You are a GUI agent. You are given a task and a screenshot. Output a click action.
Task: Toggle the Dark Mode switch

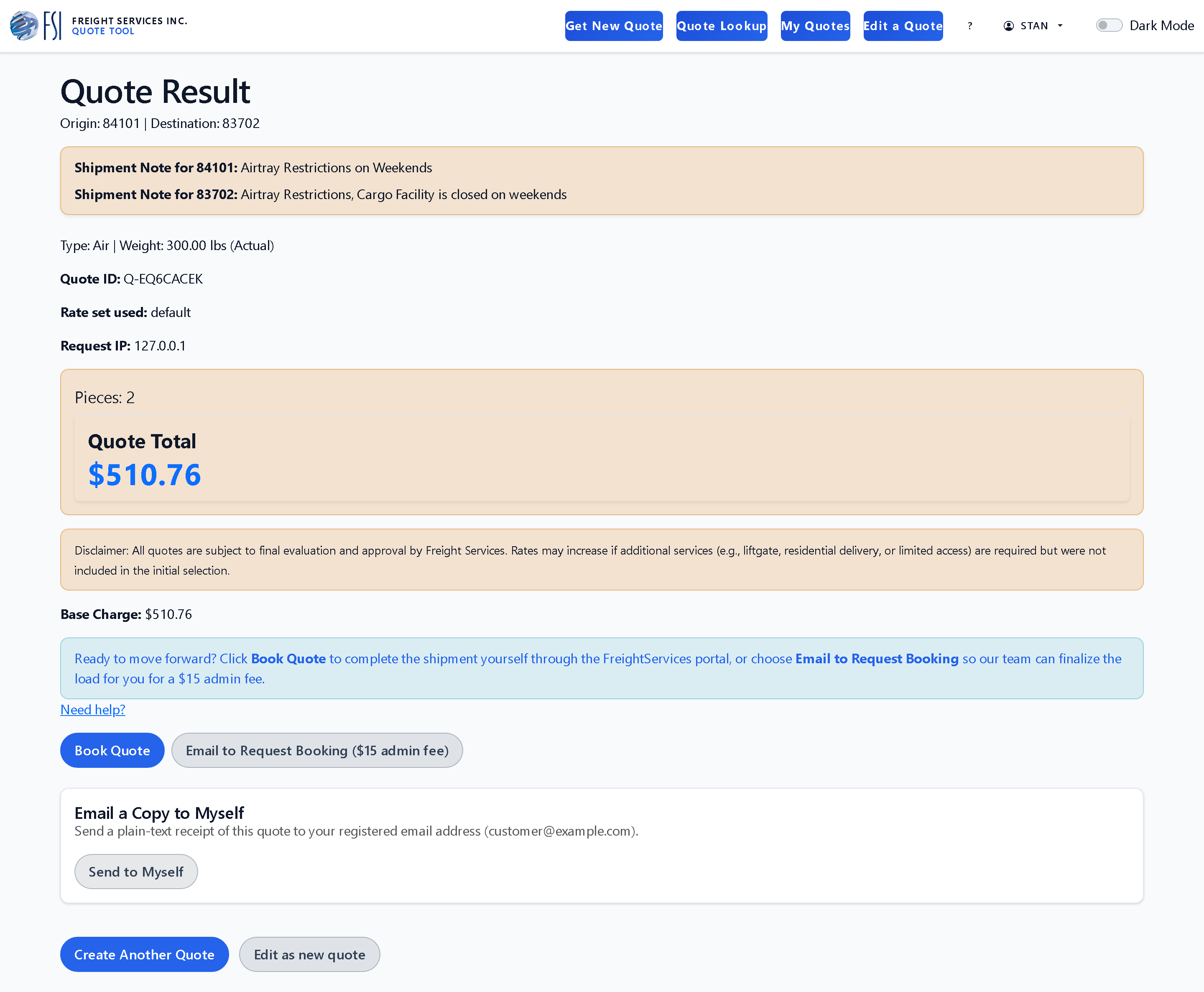[1109, 26]
